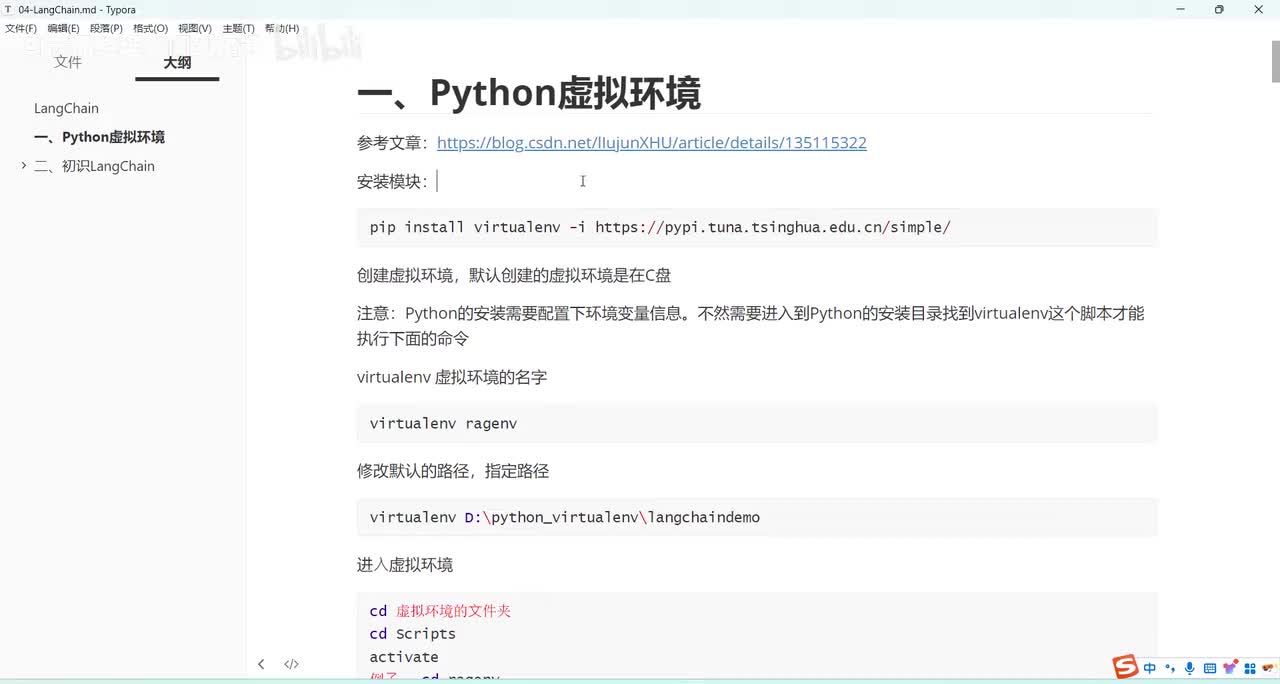Select the LangChain outline heading
Screen dimensions: 1280x684
[x=66, y=108]
